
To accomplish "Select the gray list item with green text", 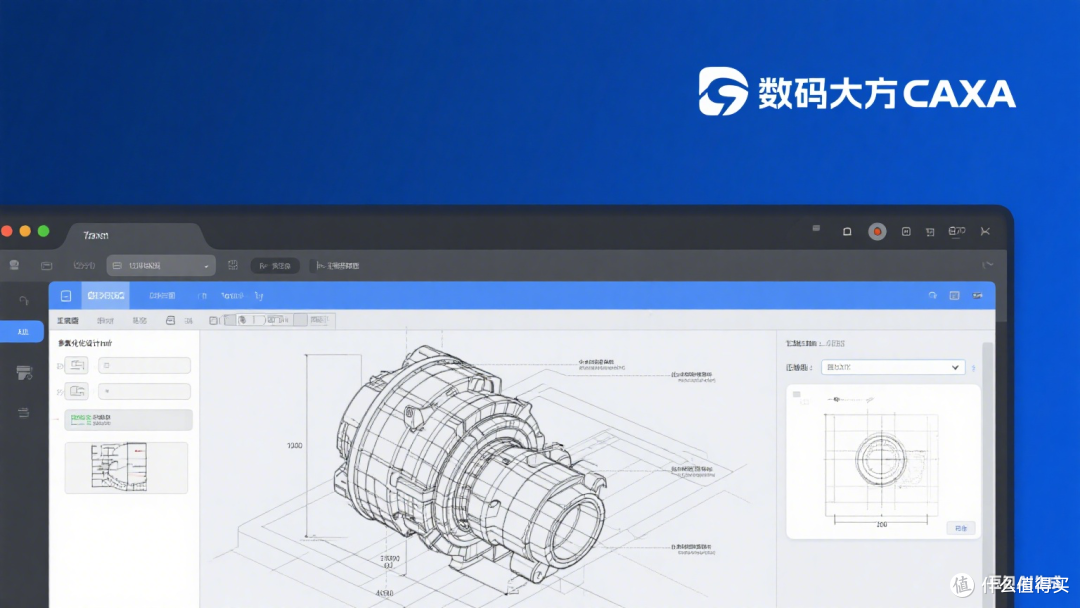I will [128, 420].
